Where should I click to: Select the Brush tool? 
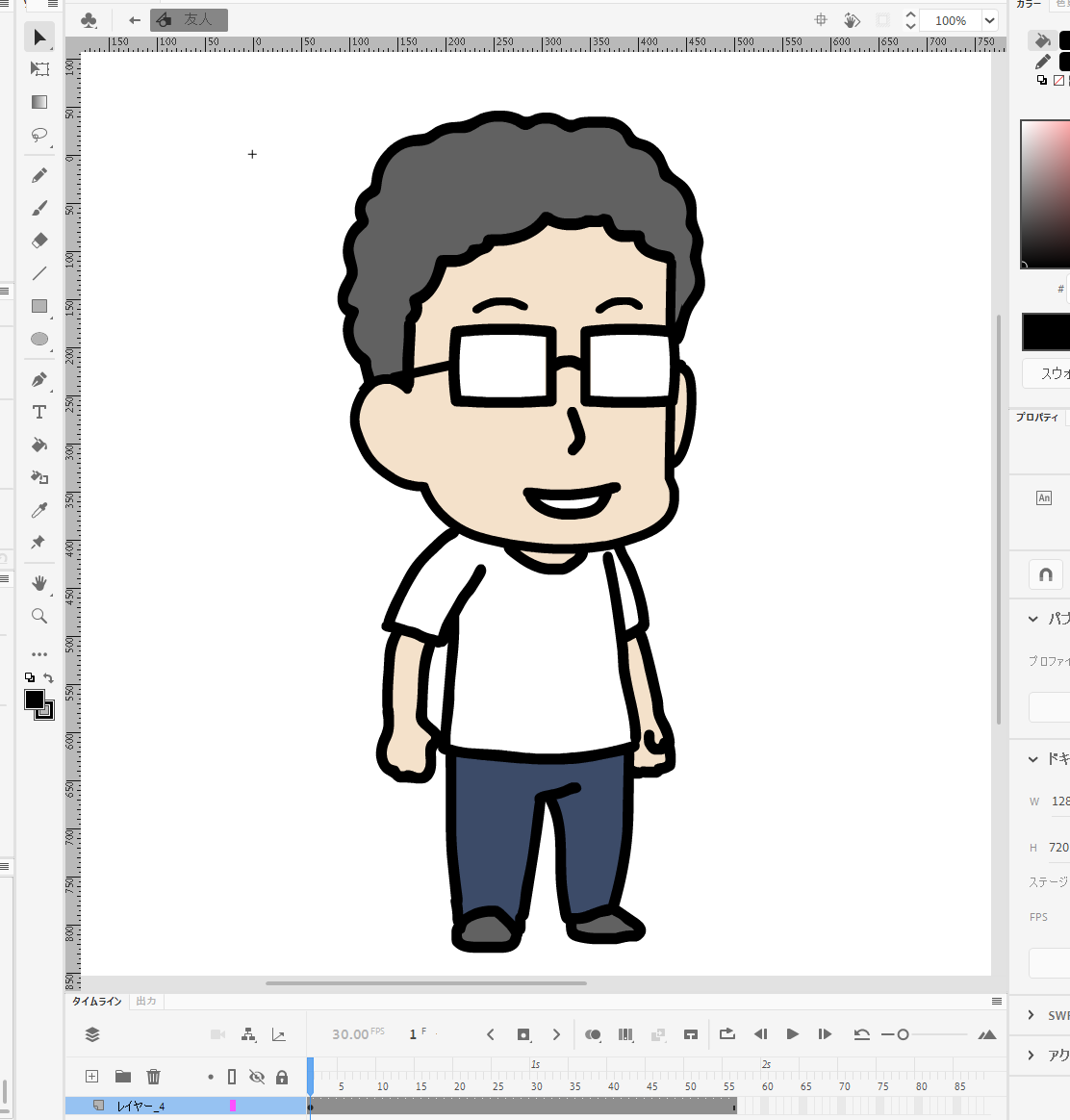coord(39,208)
